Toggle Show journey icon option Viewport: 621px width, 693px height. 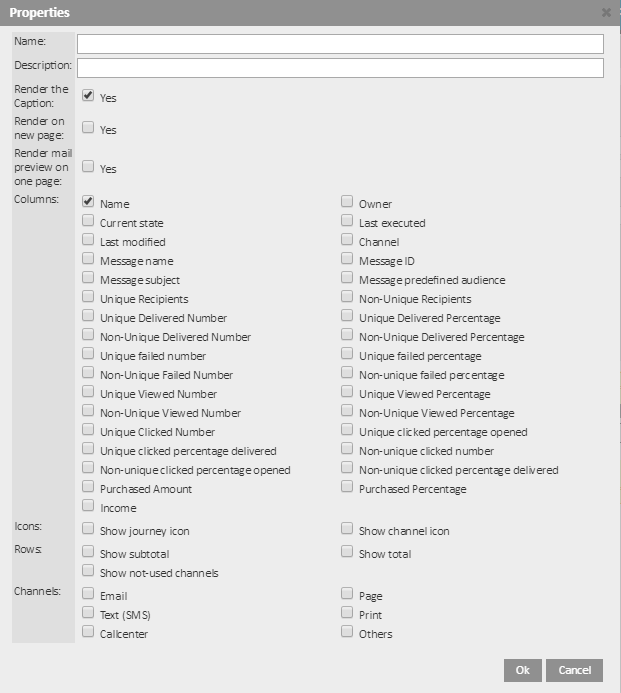pyautogui.click(x=88, y=529)
